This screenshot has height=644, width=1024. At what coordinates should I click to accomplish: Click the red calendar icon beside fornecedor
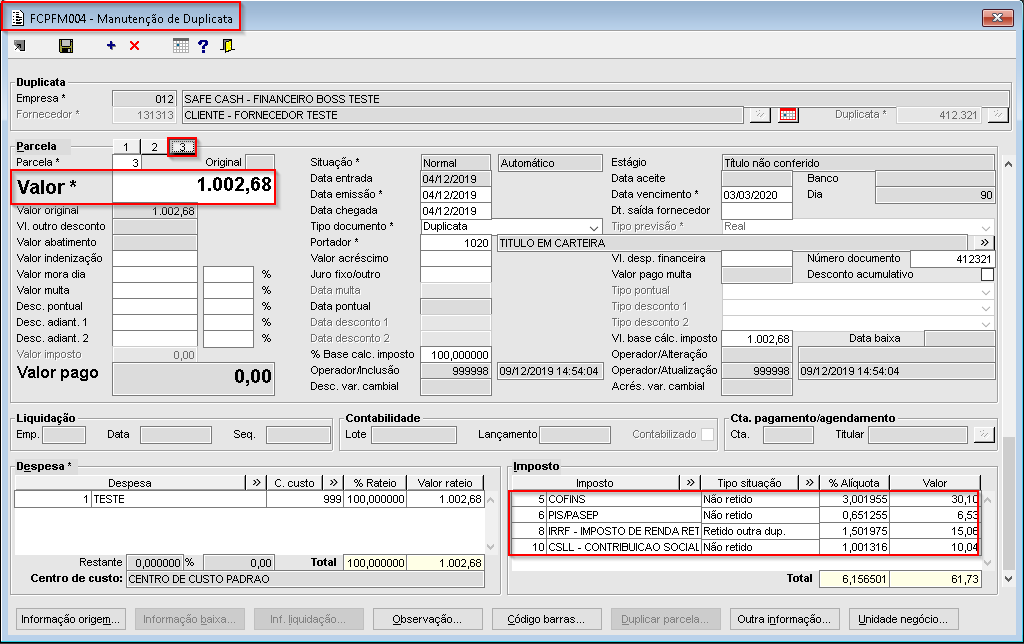click(788, 115)
